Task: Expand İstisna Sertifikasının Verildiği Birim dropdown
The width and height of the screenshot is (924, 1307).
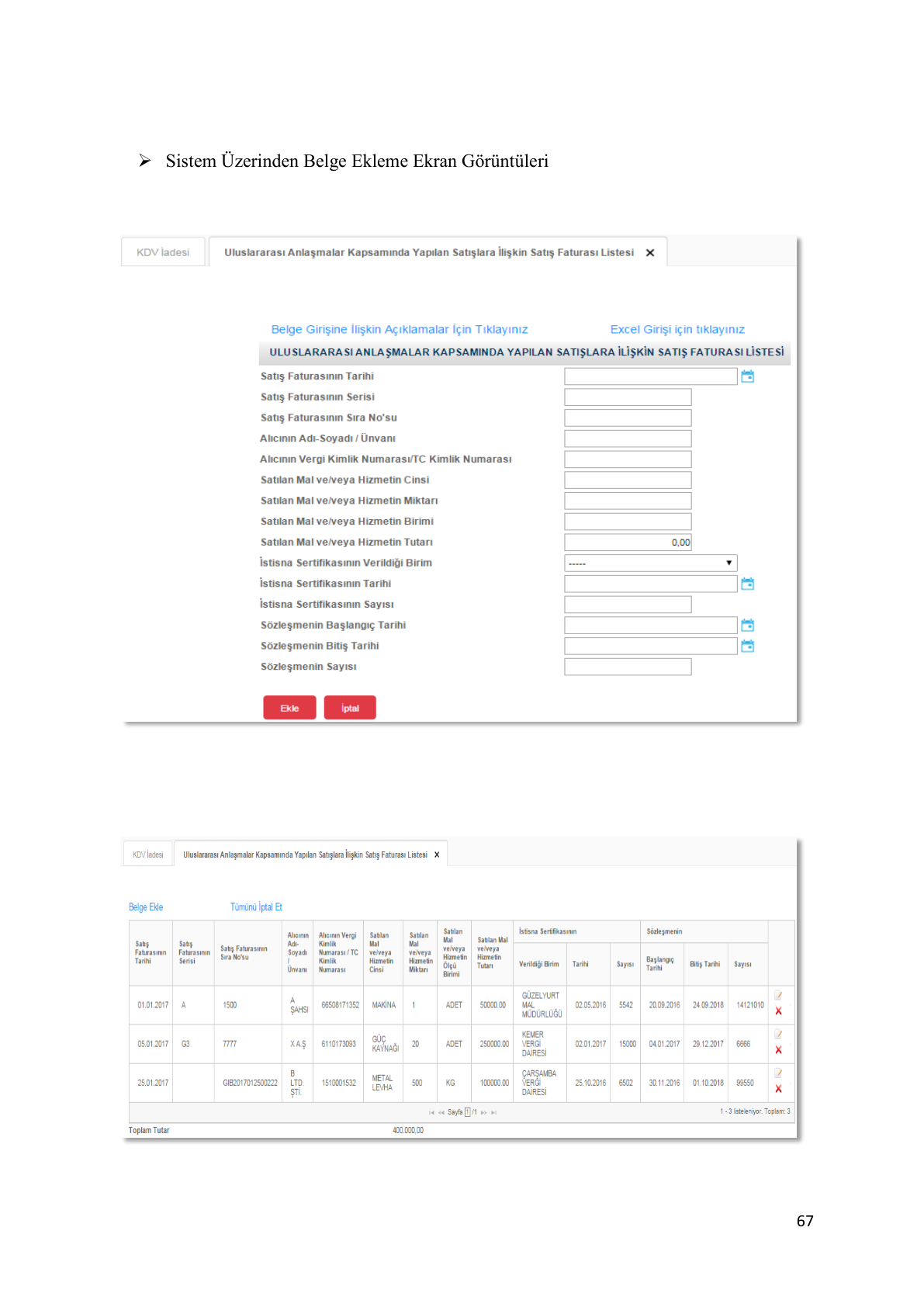Action: (x=650, y=563)
